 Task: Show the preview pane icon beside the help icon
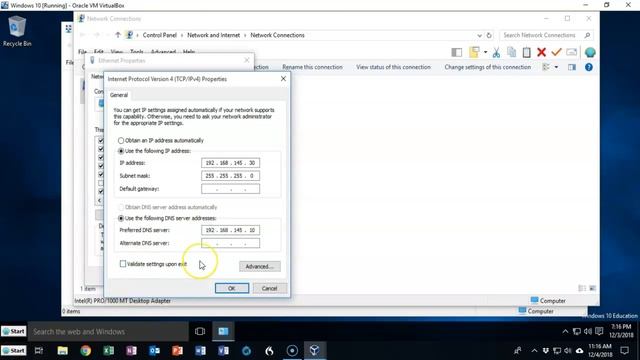click(572, 67)
